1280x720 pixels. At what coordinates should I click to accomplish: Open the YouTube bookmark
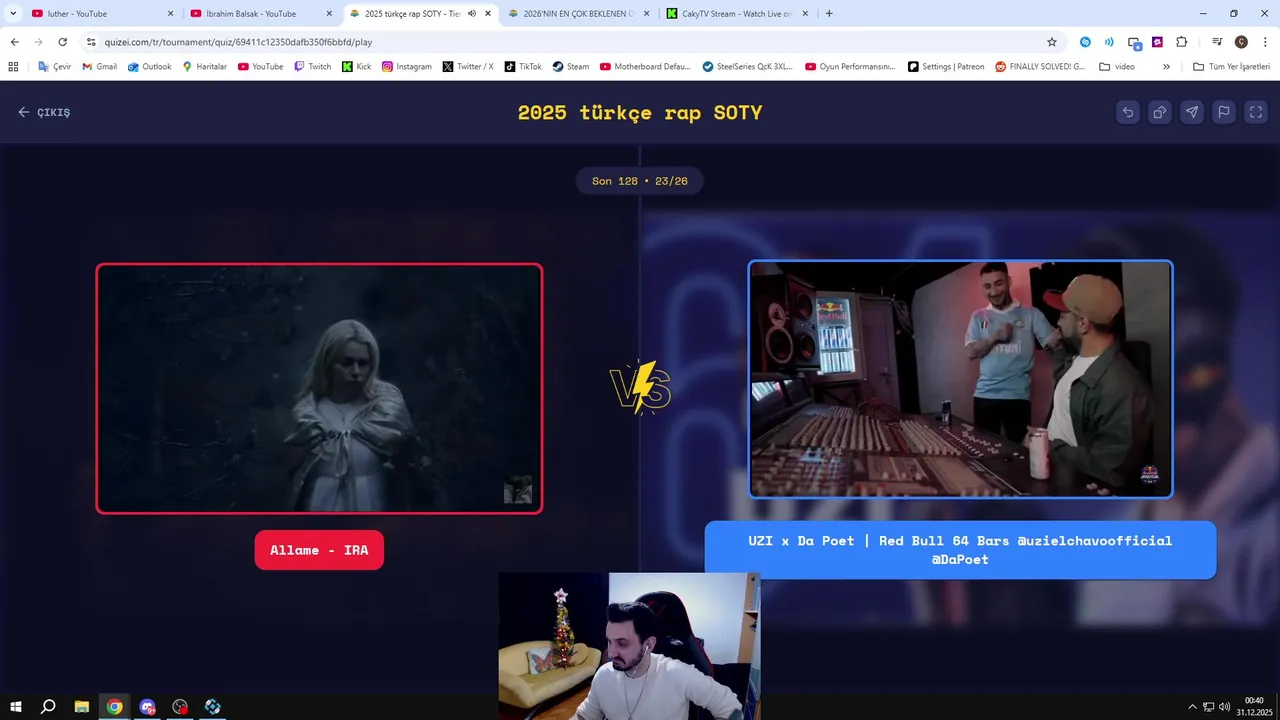click(260, 67)
